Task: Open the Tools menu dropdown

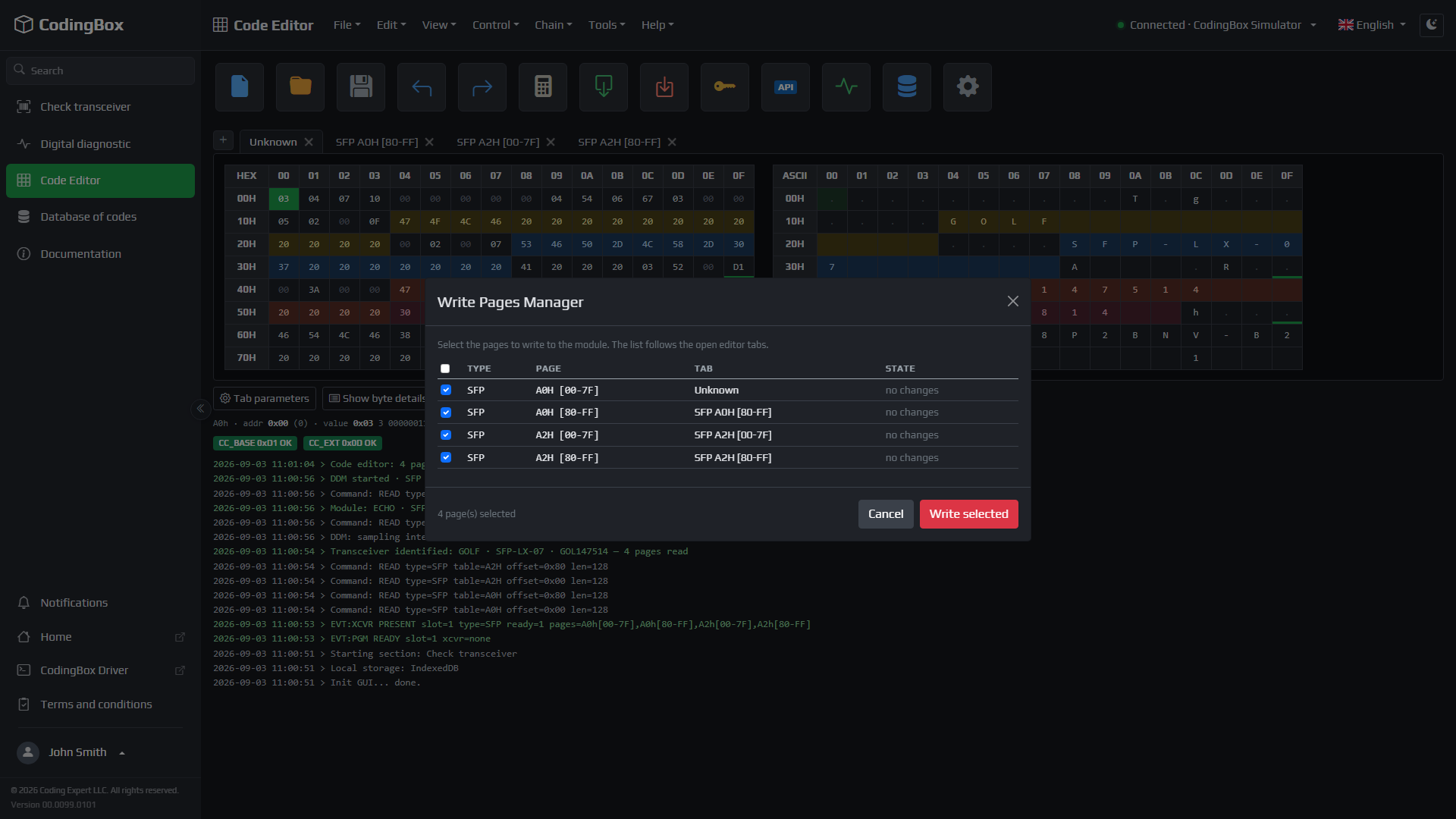Action: 607,25
